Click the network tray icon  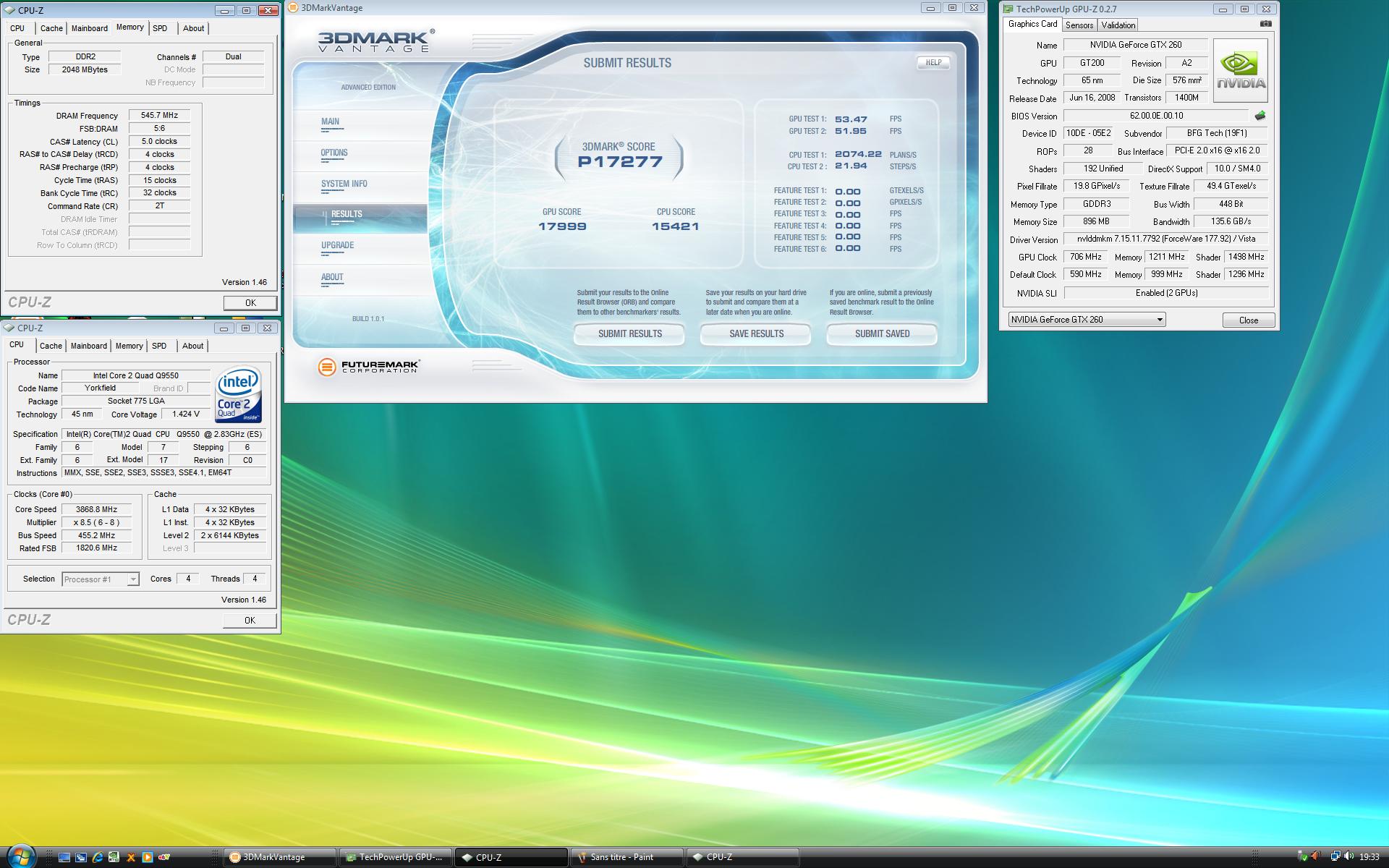1335,857
